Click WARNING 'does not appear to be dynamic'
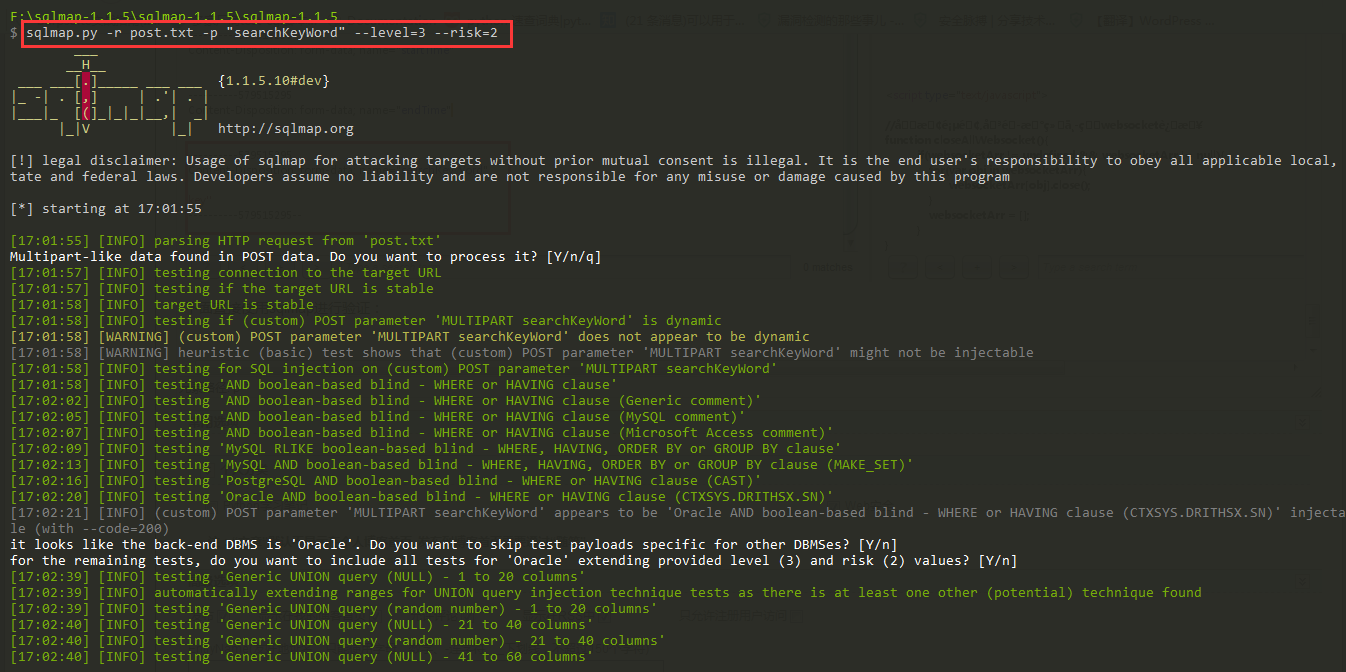Screen dimensions: 1346x672 410,337
